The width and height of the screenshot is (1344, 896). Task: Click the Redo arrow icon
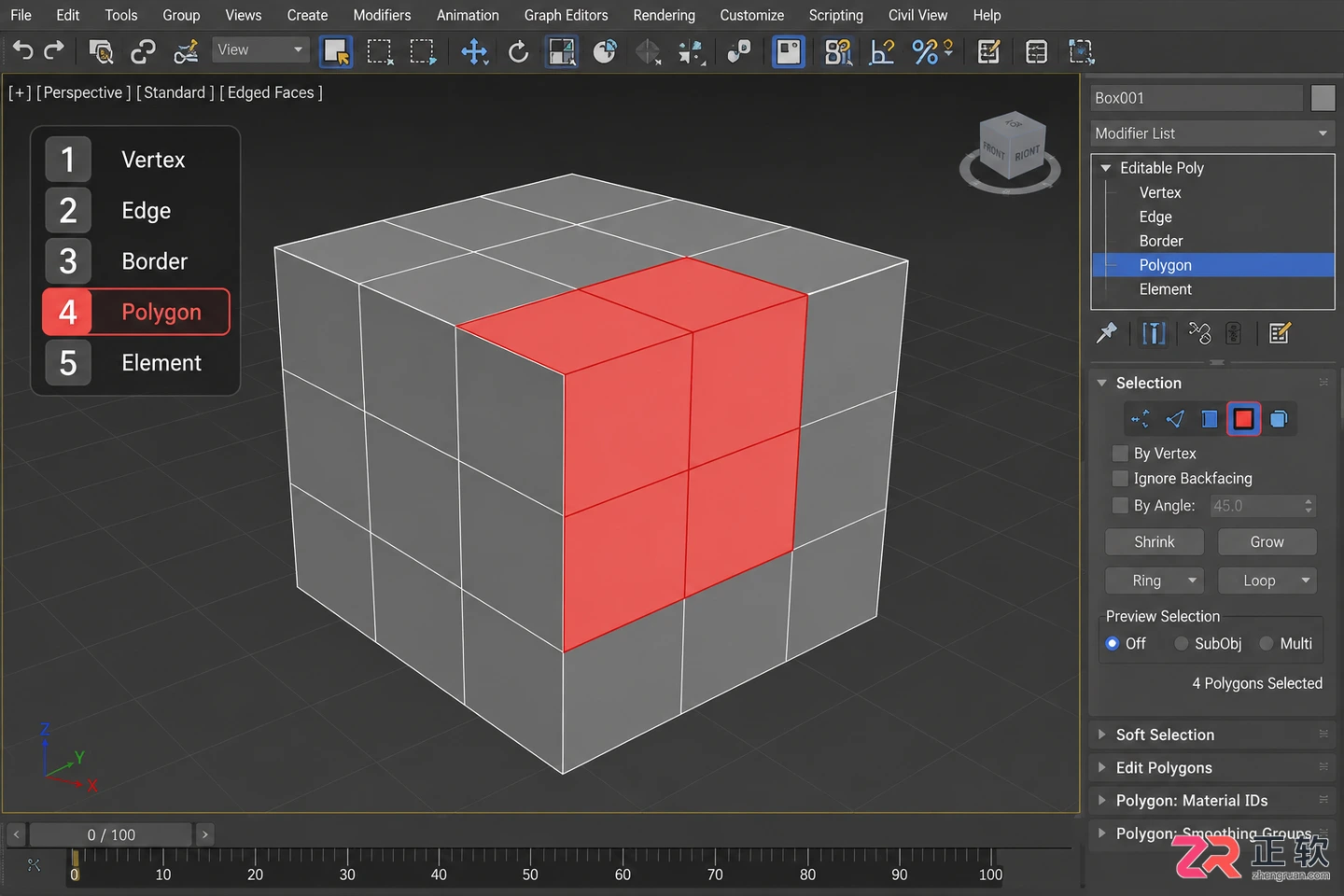coord(54,50)
